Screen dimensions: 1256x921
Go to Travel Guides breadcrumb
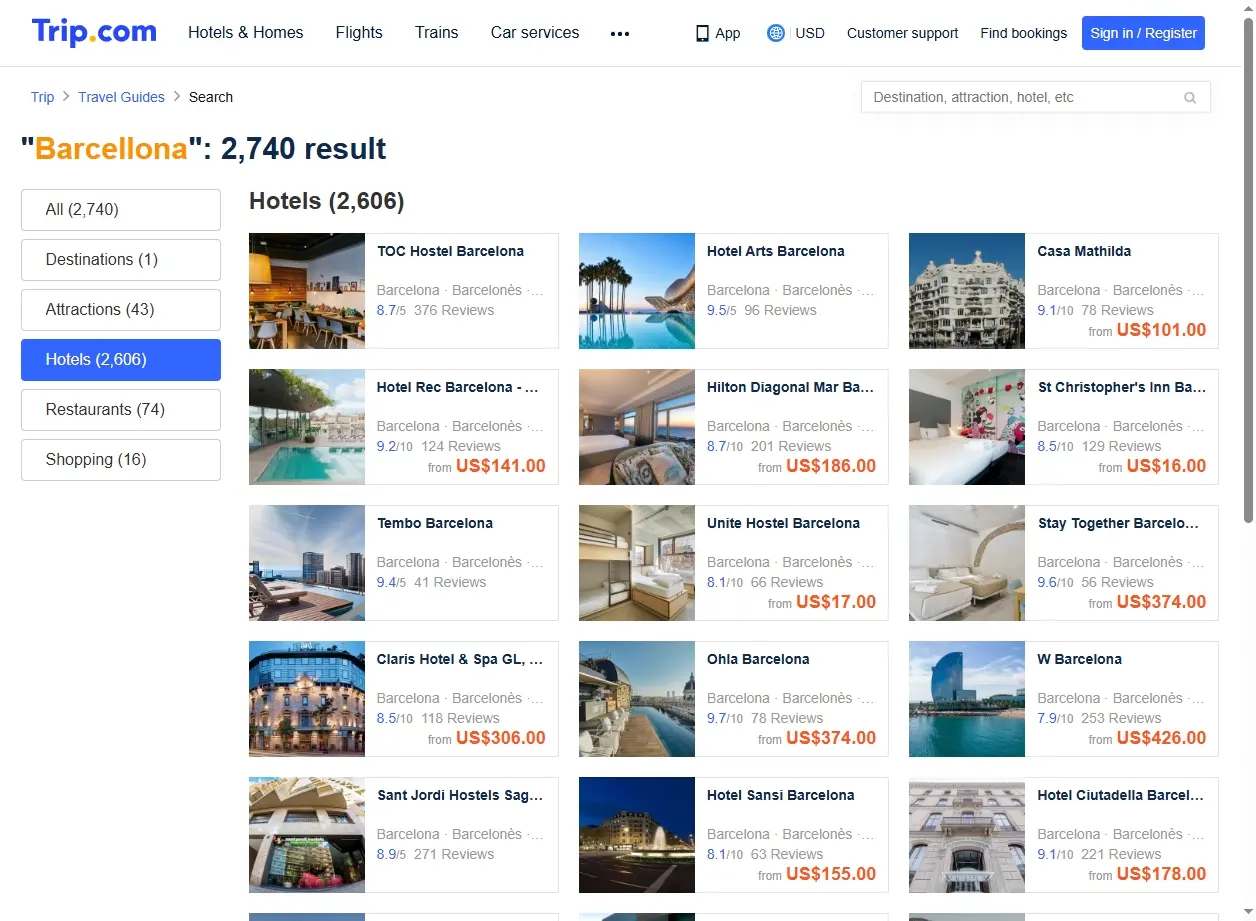(x=122, y=97)
